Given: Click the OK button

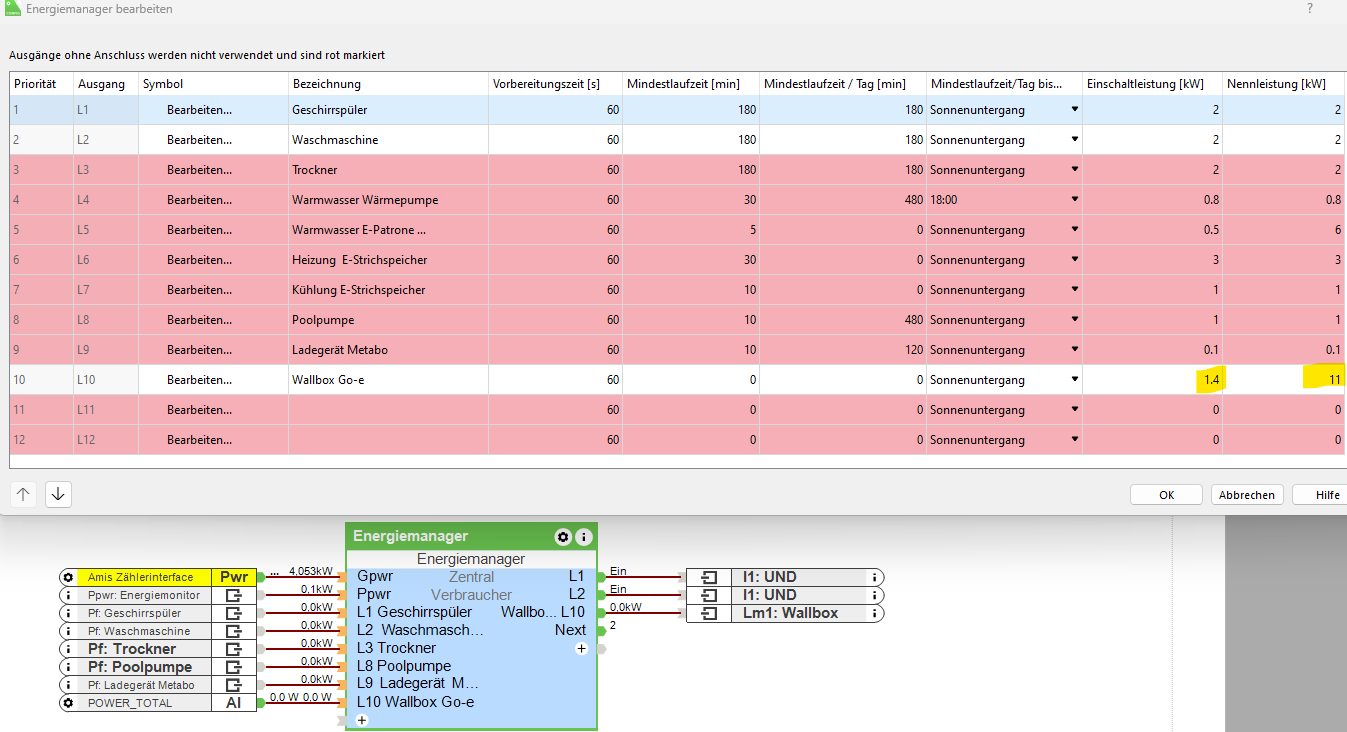Looking at the screenshot, I should click(1166, 495).
